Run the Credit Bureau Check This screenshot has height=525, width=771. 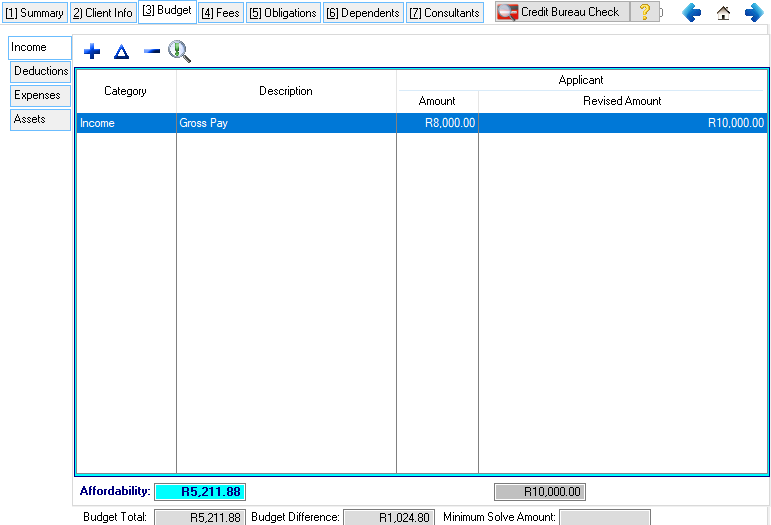[561, 12]
